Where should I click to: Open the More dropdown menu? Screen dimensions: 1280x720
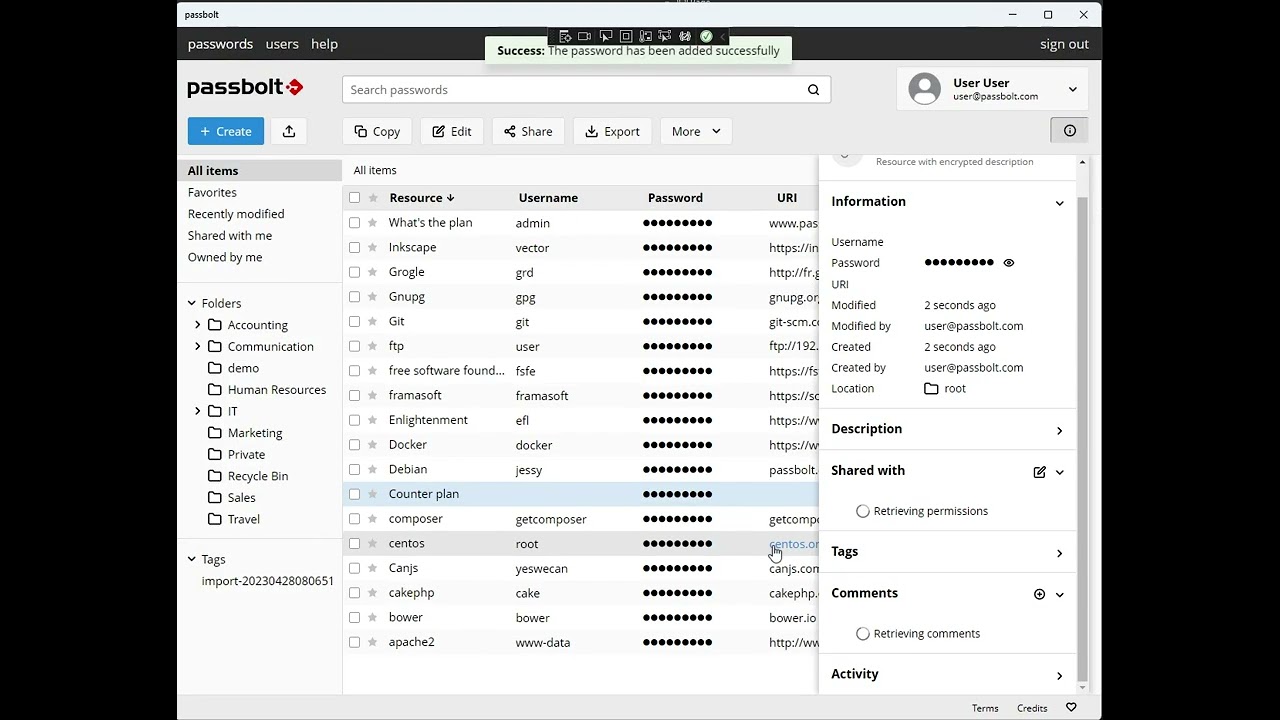click(696, 131)
